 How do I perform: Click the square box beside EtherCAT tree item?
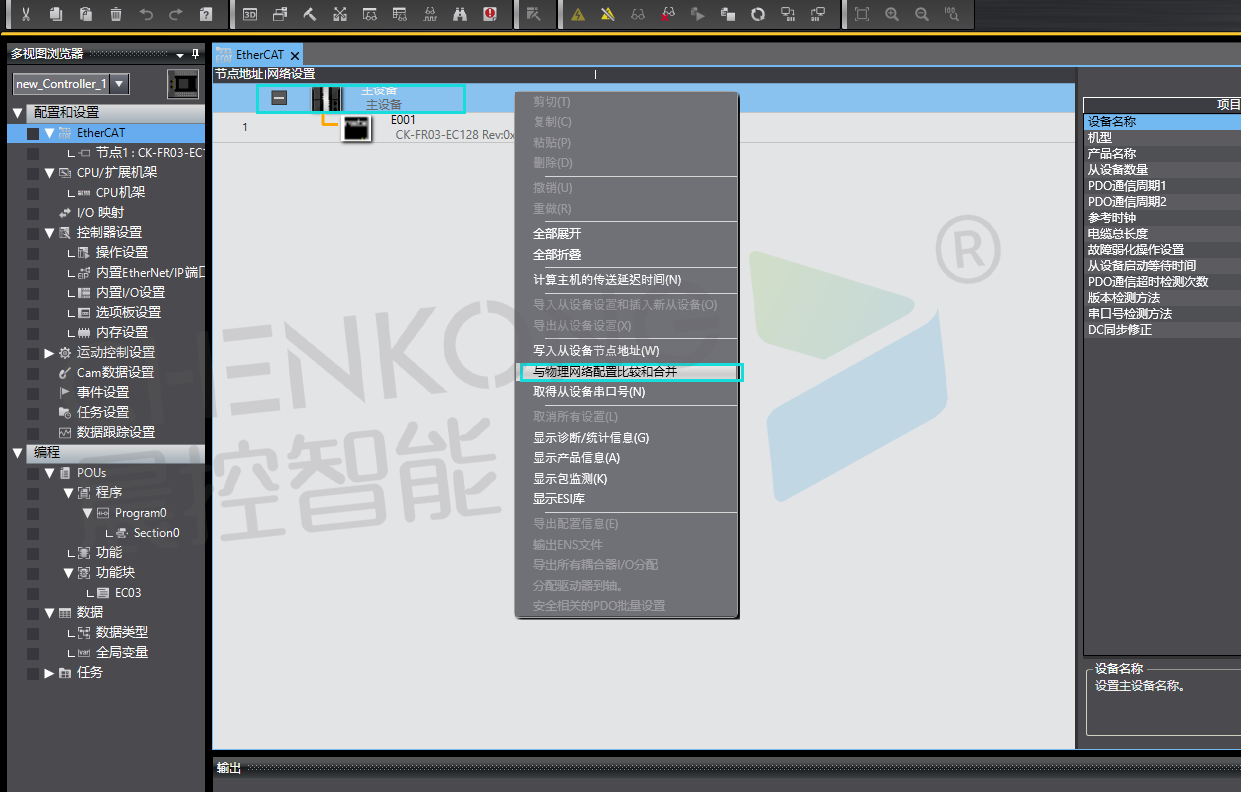[x=33, y=133]
